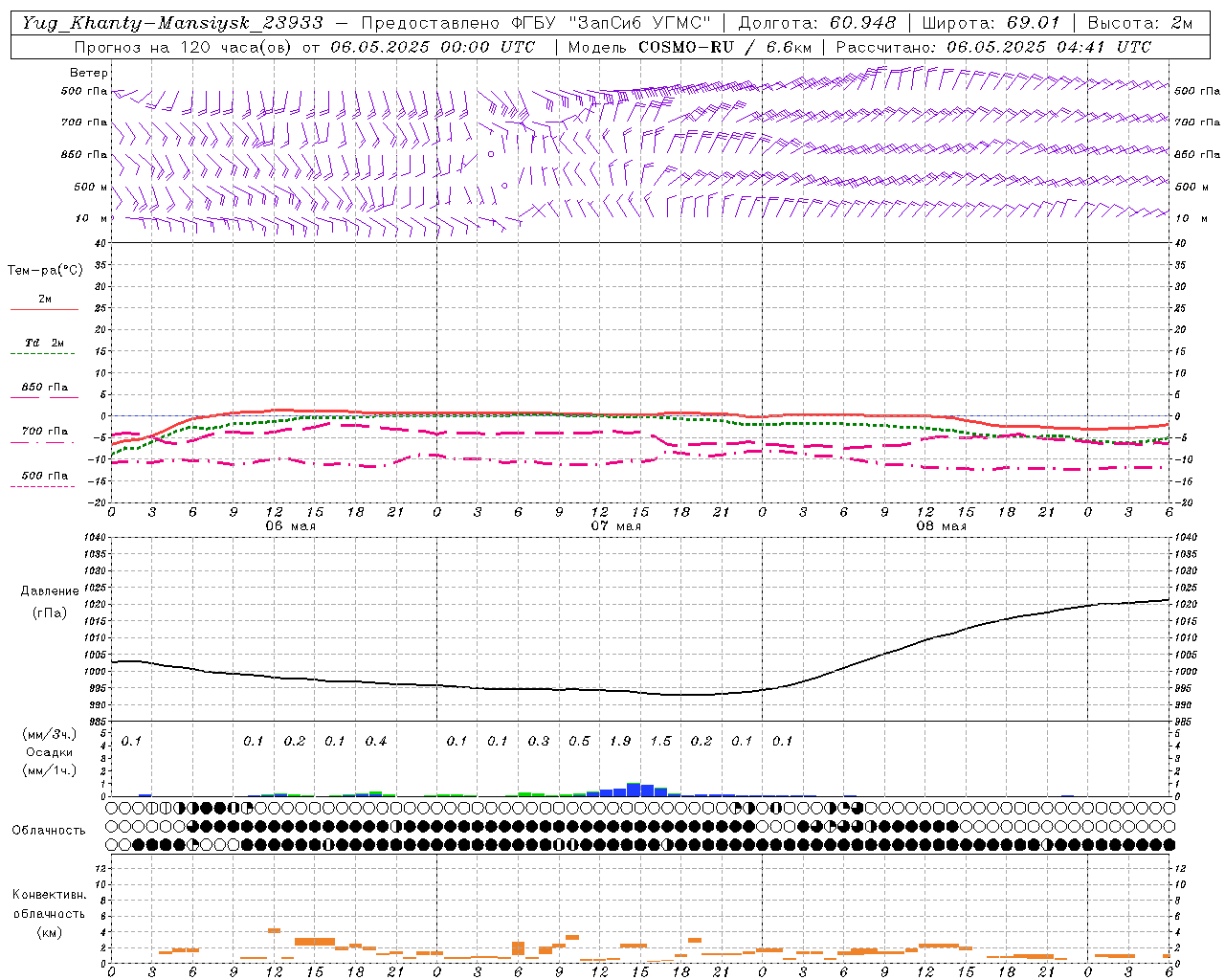The width and height of the screenshot is (1225, 980).
Task: Select the 'Прогноз на 120 часа(ов)' forecast line
Action: [304, 47]
